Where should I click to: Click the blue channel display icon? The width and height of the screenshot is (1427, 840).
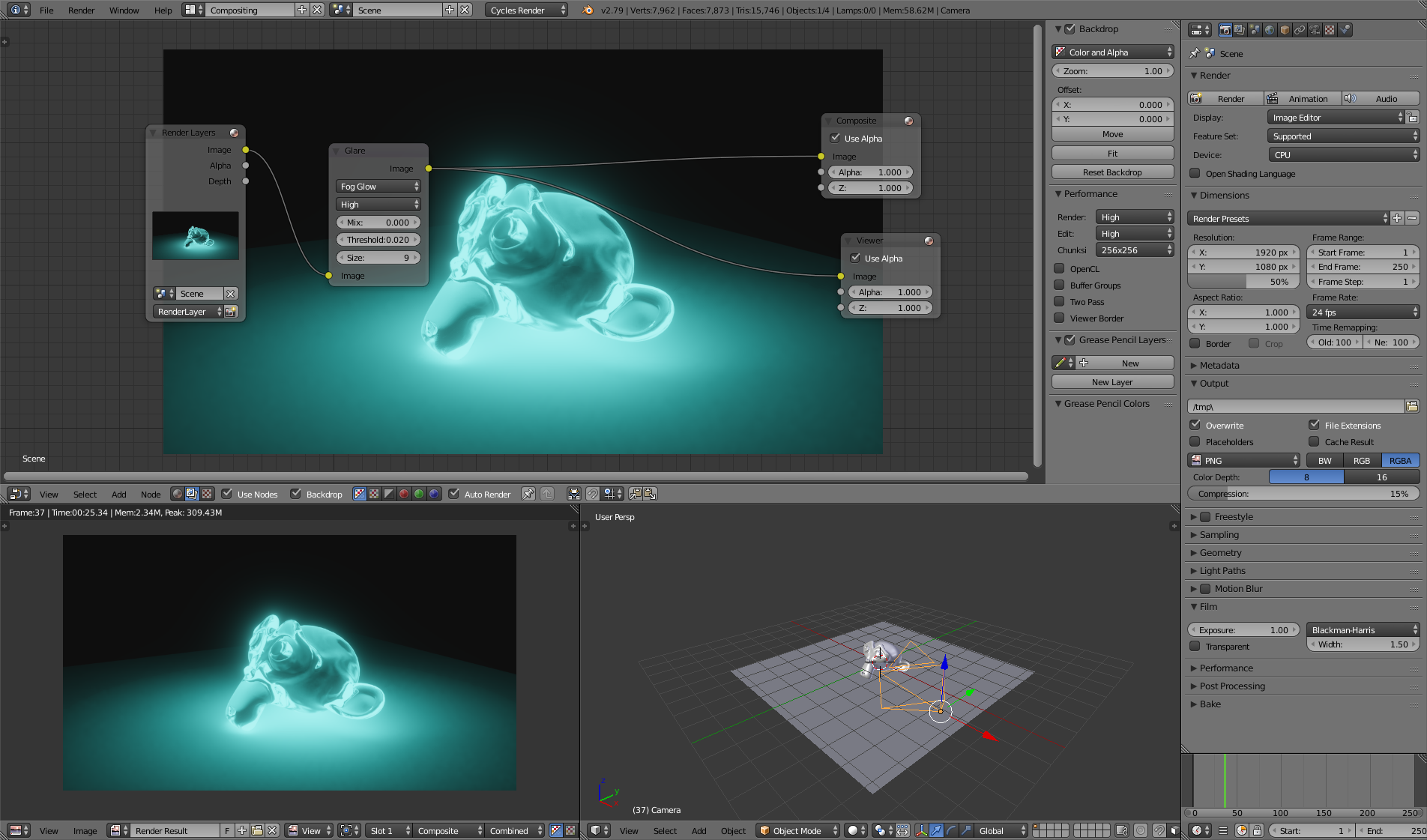(x=434, y=494)
